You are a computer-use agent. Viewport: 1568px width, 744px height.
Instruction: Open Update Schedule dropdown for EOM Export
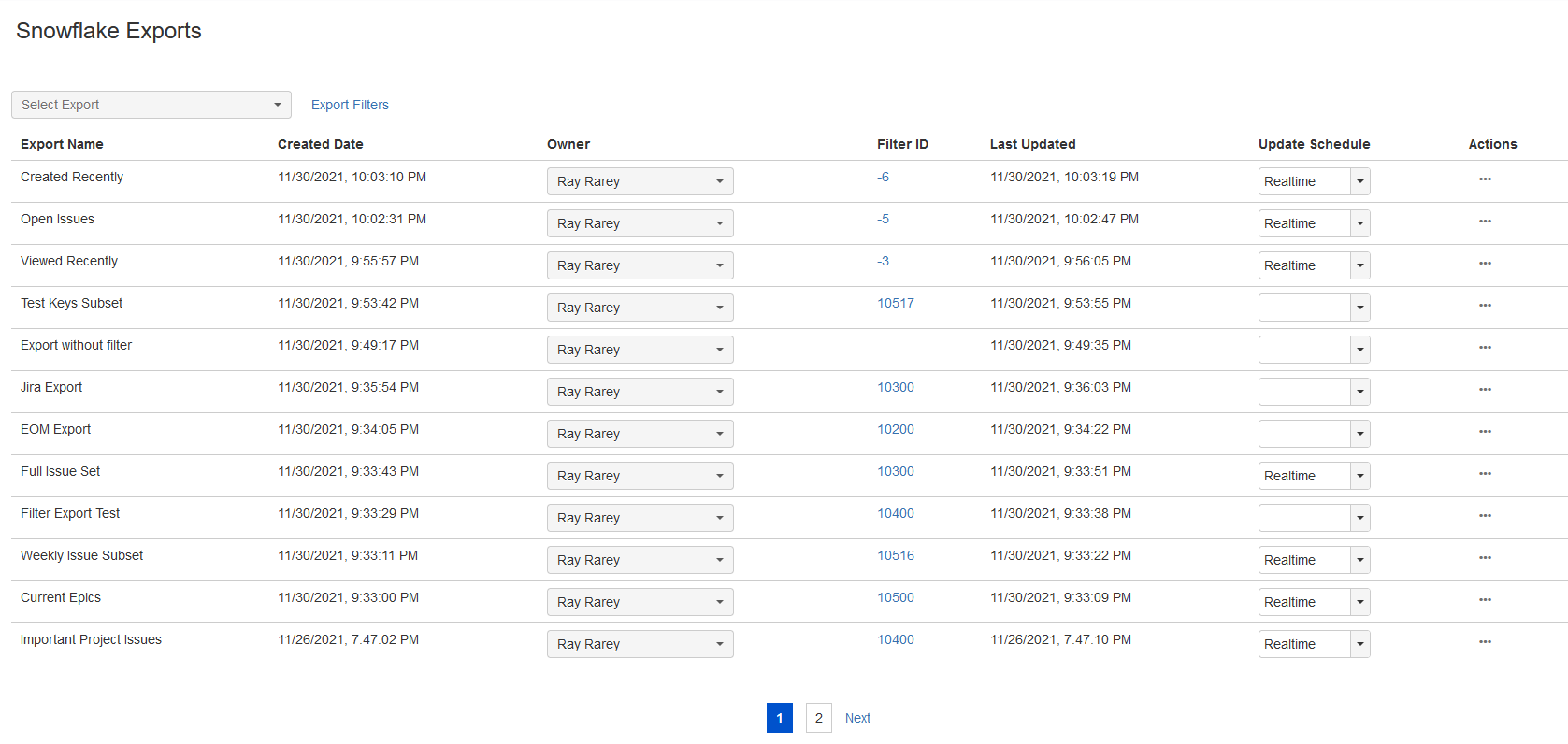[1313, 434]
